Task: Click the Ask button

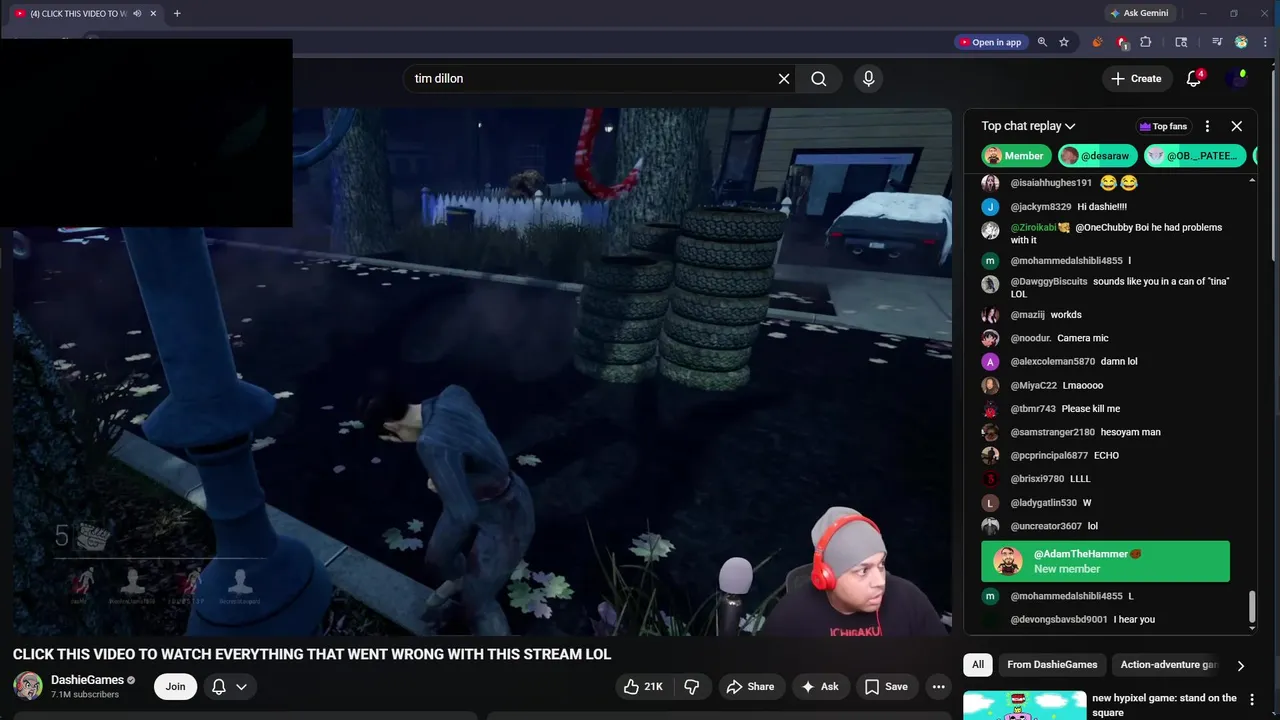Action: pyautogui.click(x=819, y=686)
